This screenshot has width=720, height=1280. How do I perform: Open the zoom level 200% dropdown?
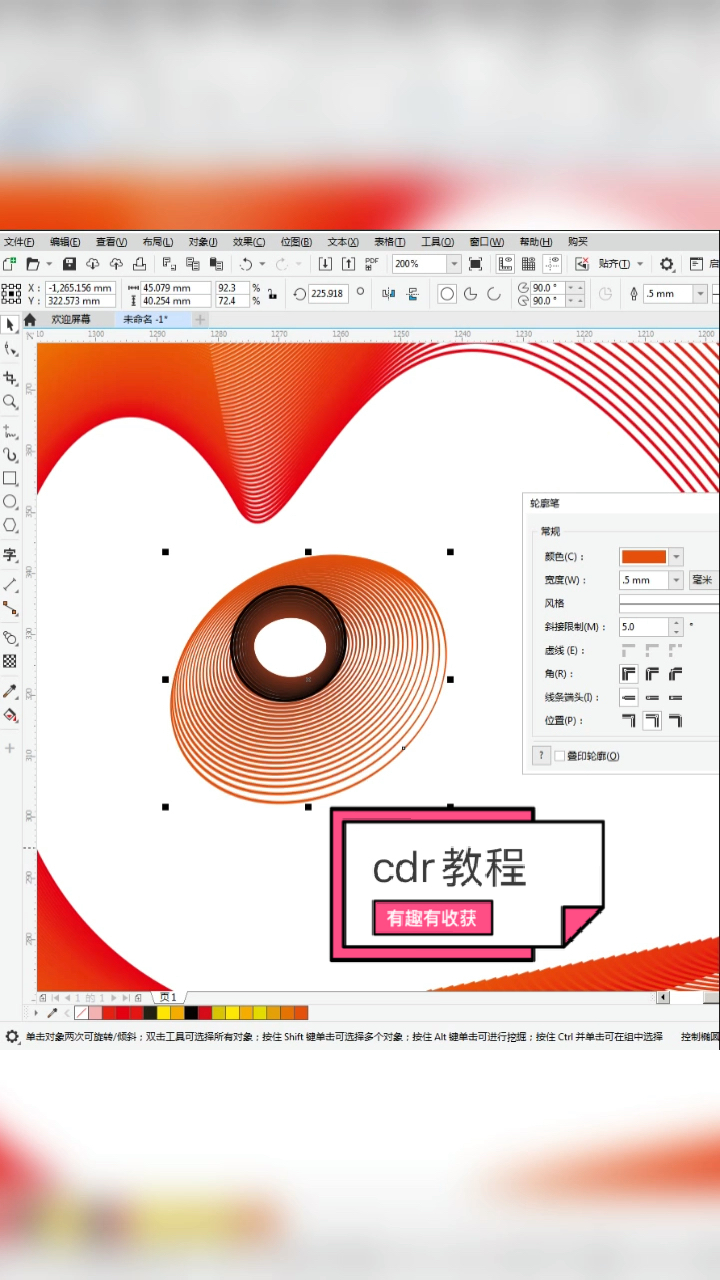pos(454,264)
